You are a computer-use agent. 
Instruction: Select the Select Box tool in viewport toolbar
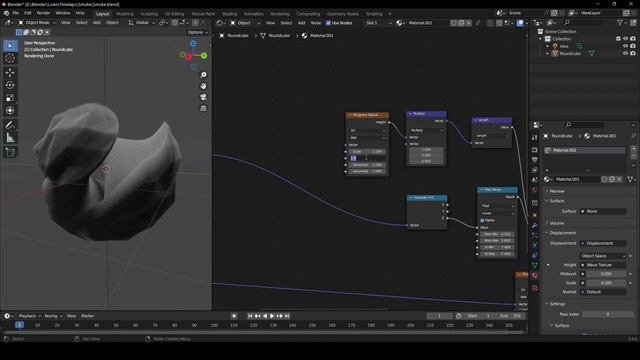click(10, 45)
